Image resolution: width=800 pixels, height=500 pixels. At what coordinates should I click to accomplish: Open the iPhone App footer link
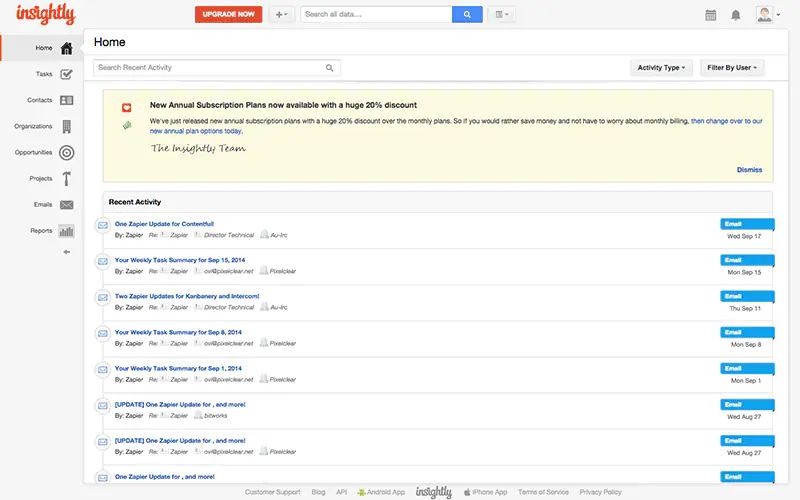[485, 492]
